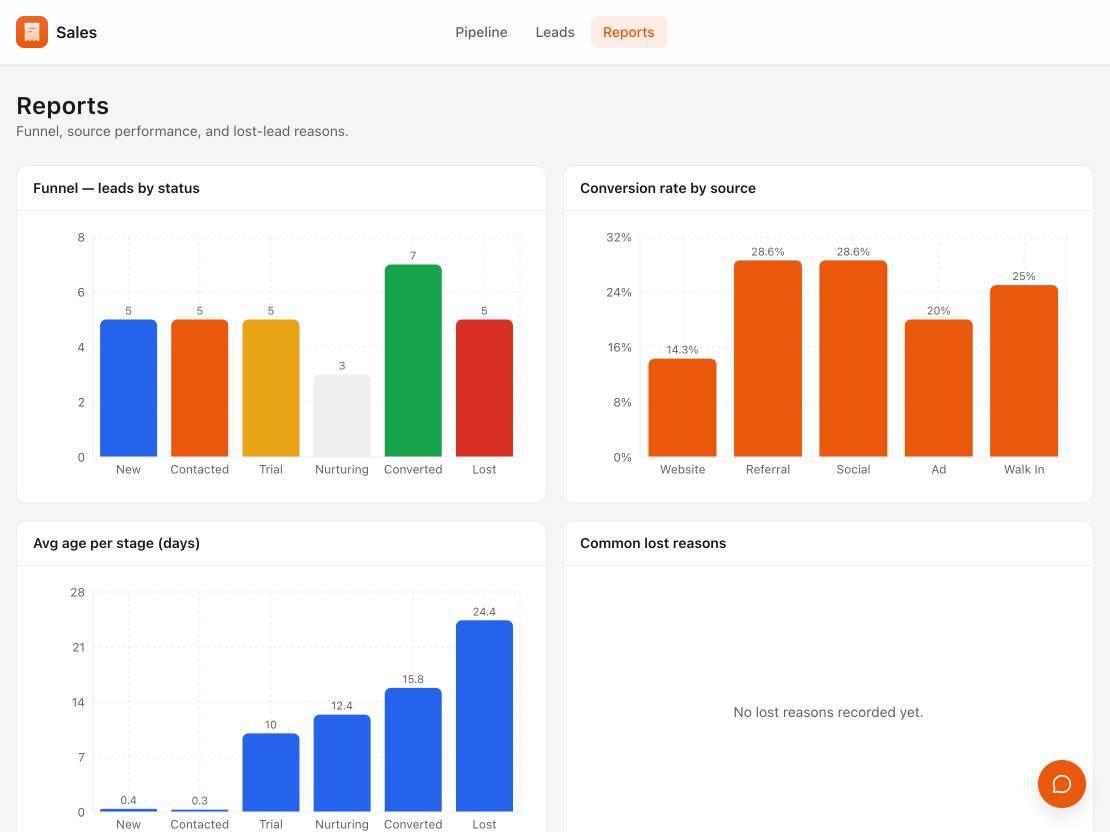Click the Sales brand name text
Viewport: 1110px width, 832px height.
76,33
